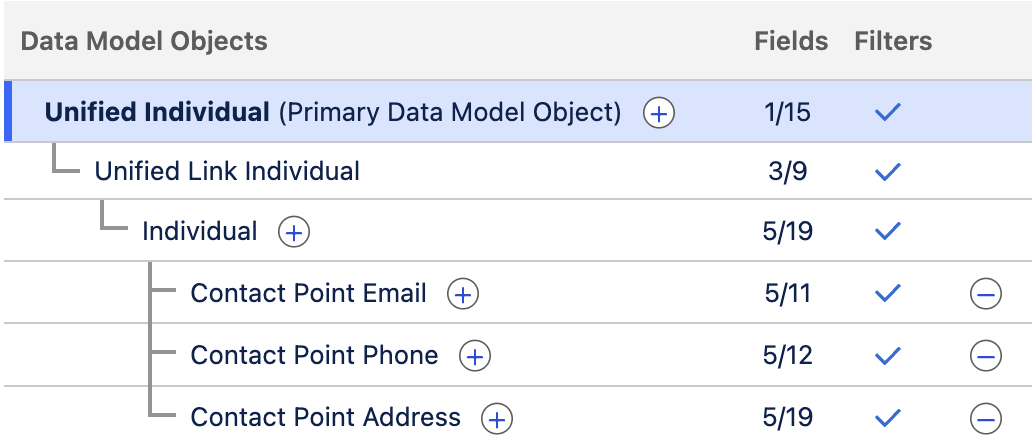Screen dimensions: 1032x446
Task: Toggle filter checkmark for Unified Individual
Action: coord(887,112)
